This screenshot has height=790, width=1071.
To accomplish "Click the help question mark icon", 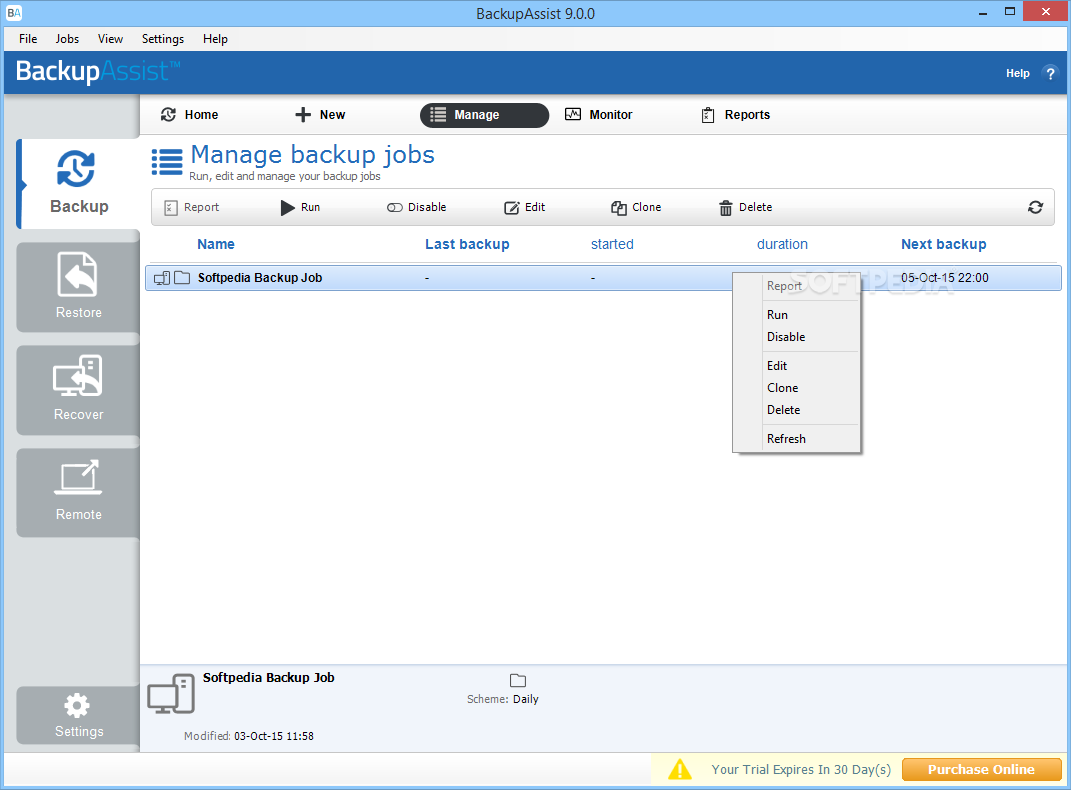I will click(1050, 73).
